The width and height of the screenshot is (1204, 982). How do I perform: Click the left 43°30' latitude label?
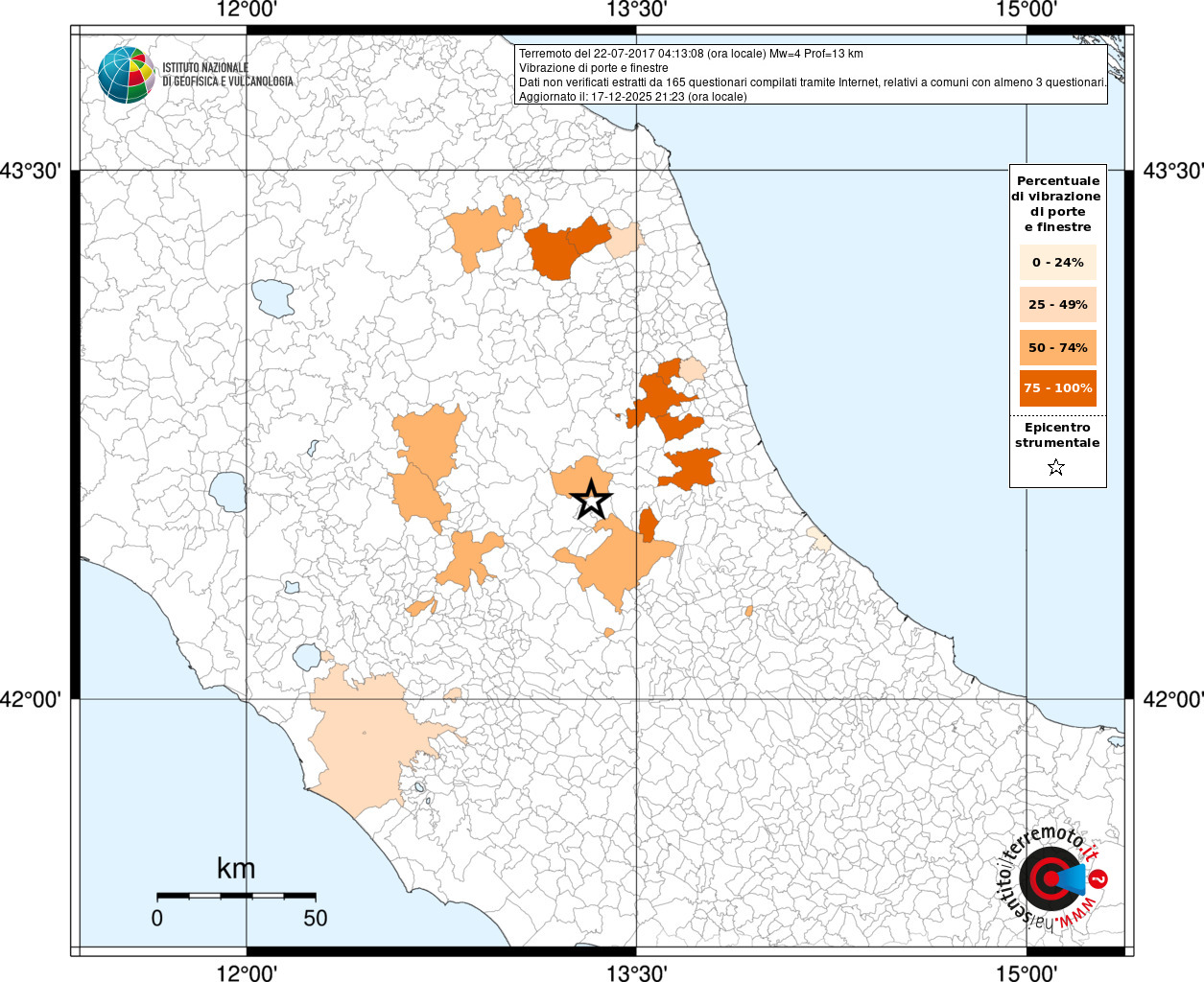pos(31,171)
